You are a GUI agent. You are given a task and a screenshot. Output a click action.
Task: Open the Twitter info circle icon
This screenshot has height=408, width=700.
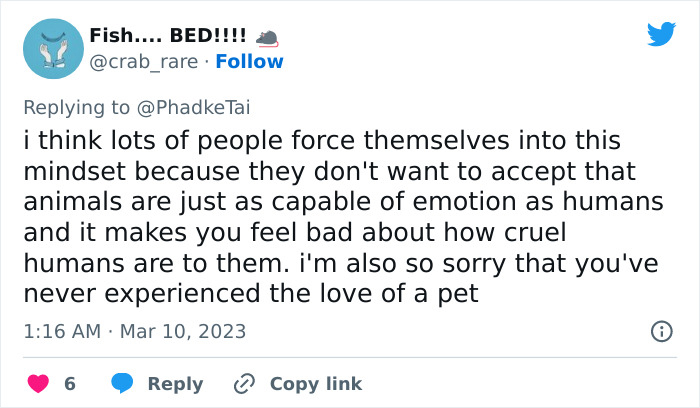(661, 331)
